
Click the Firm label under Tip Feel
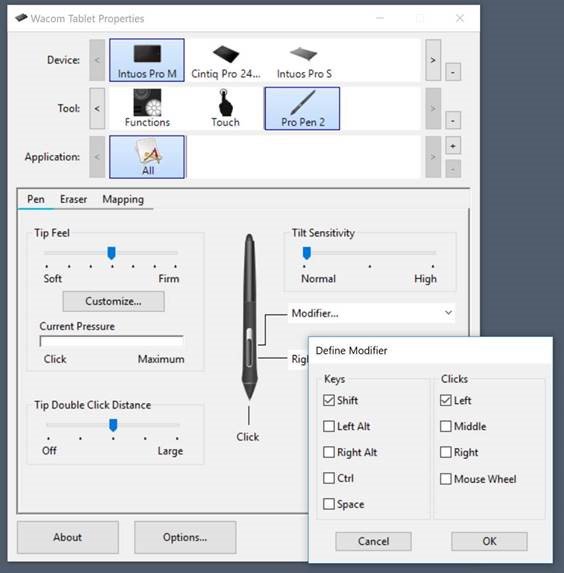pos(169,279)
